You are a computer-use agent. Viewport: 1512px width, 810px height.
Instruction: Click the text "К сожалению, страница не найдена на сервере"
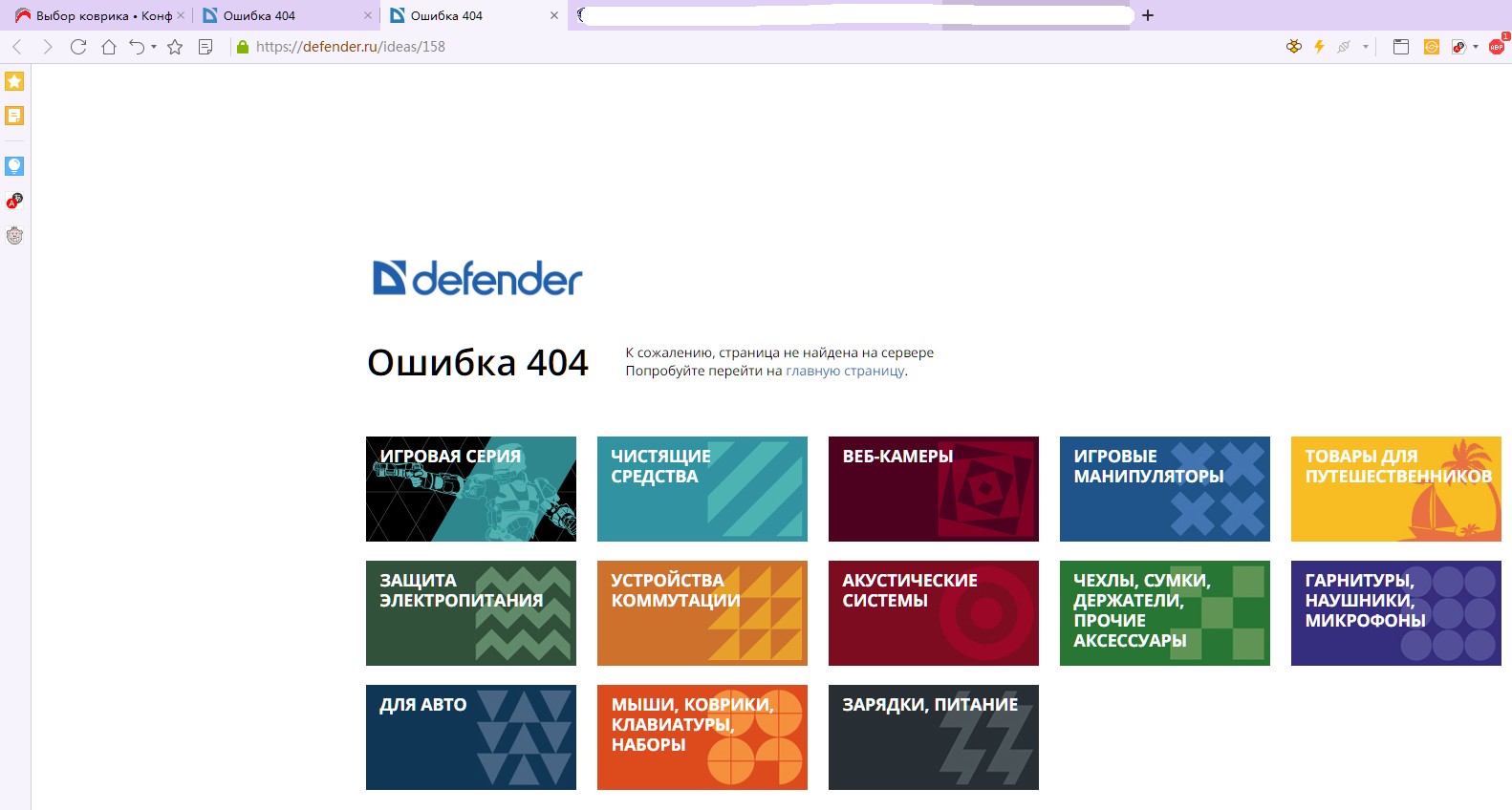[x=780, y=352]
